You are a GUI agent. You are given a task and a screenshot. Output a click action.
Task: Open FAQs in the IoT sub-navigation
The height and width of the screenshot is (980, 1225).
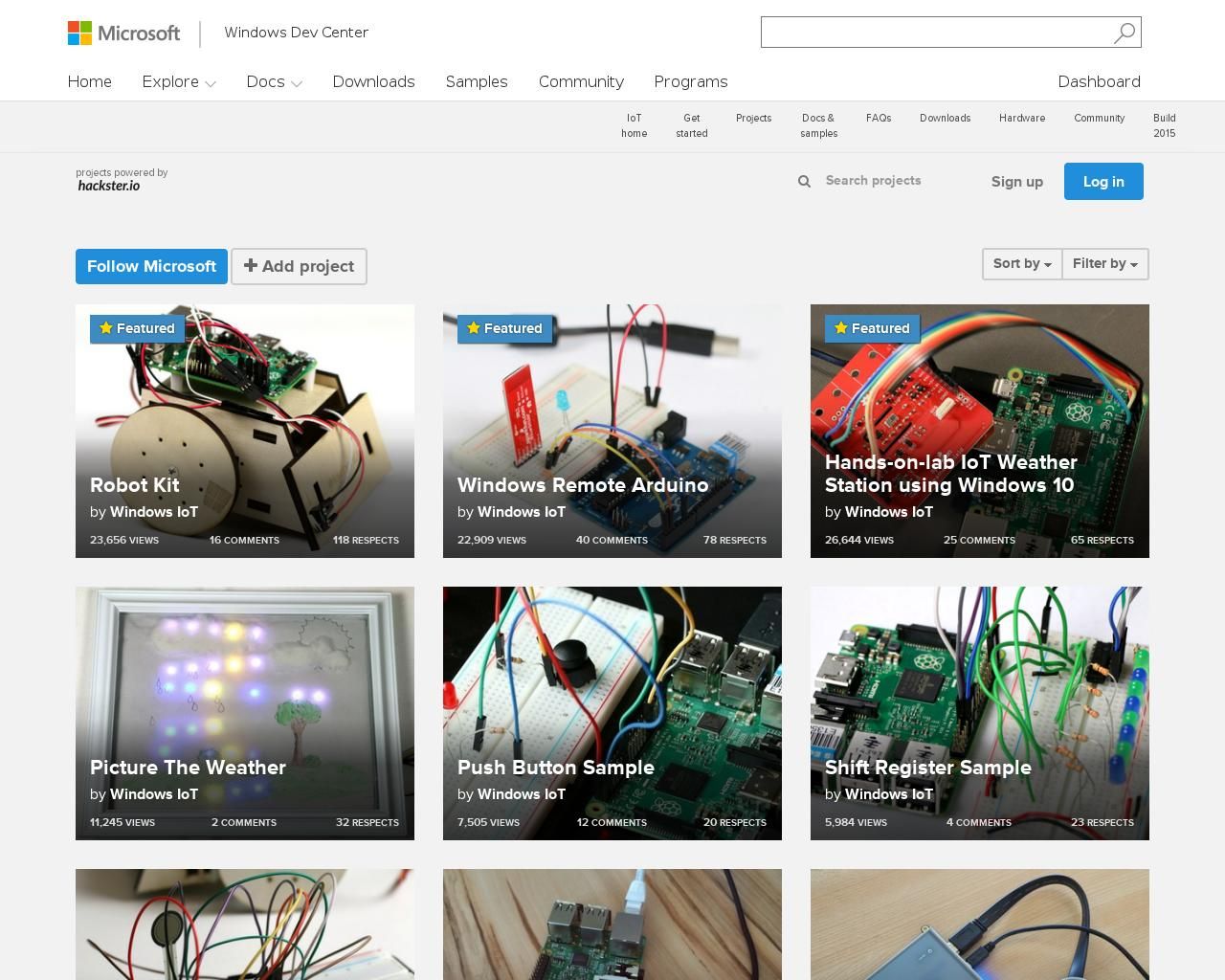(879, 118)
